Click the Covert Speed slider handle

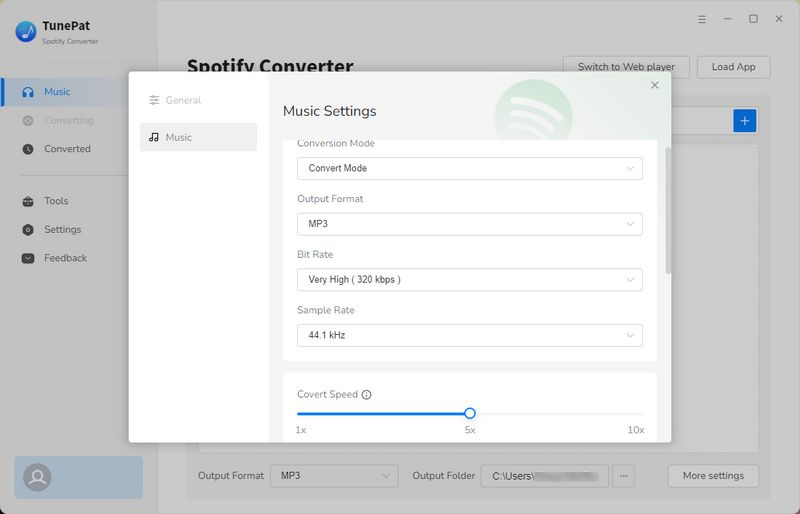tap(470, 413)
